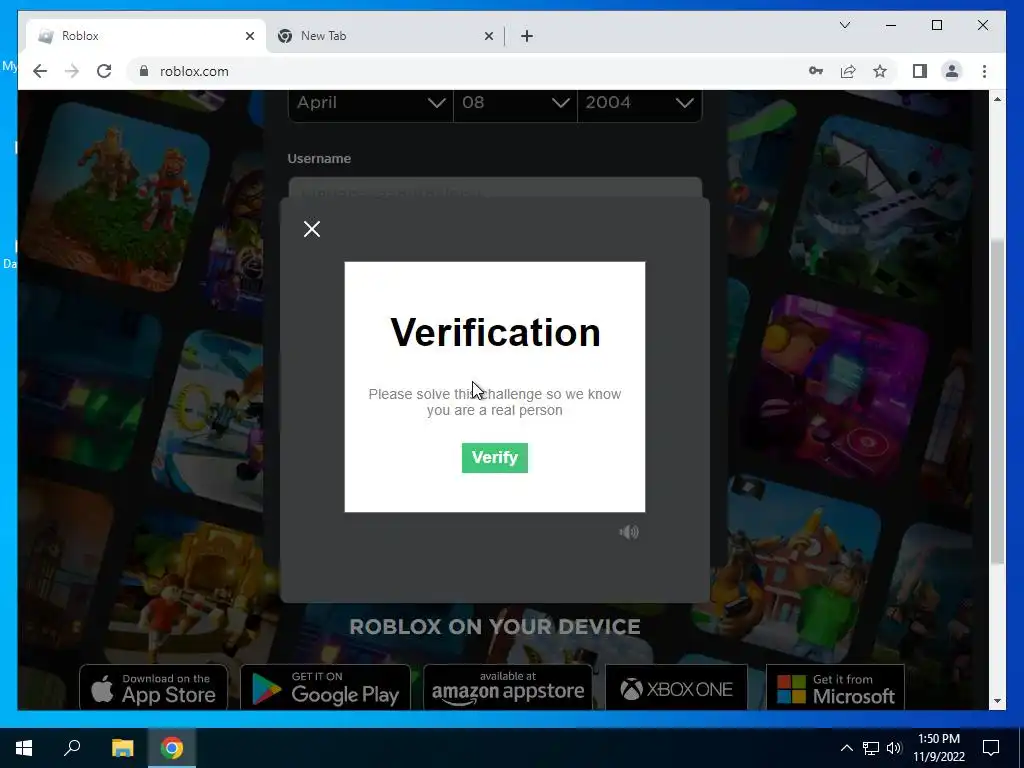Show hidden system tray icons
Image resolution: width=1024 pixels, height=768 pixels.
pos(846,748)
